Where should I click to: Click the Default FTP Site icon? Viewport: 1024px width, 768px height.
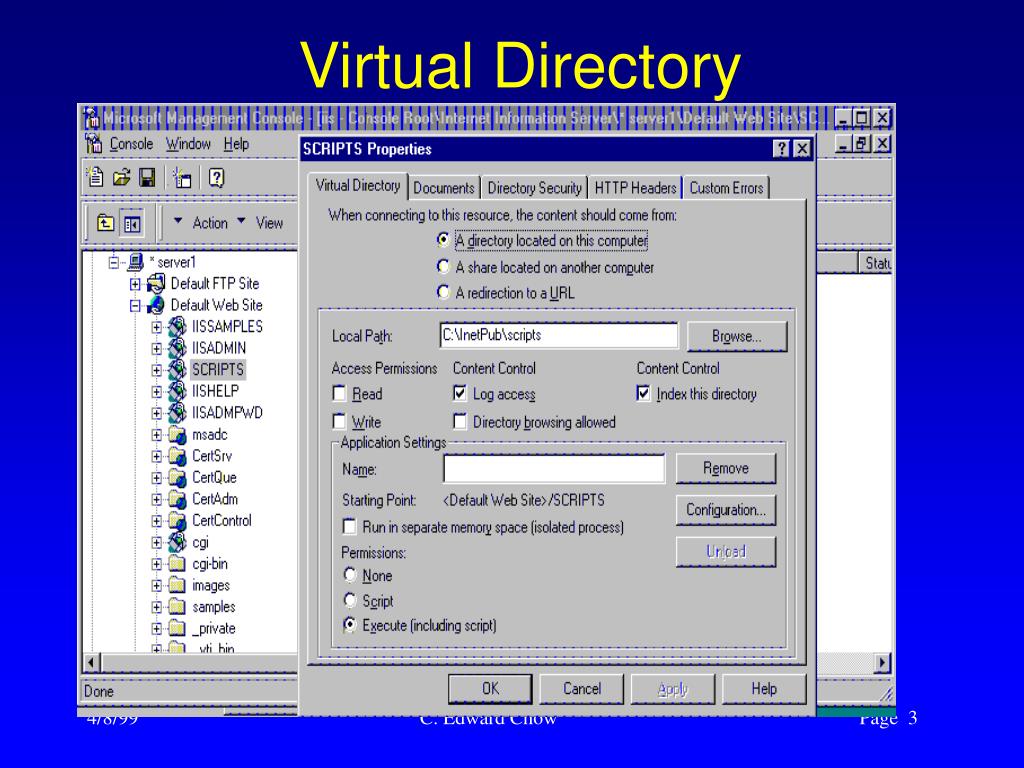pyautogui.click(x=156, y=284)
